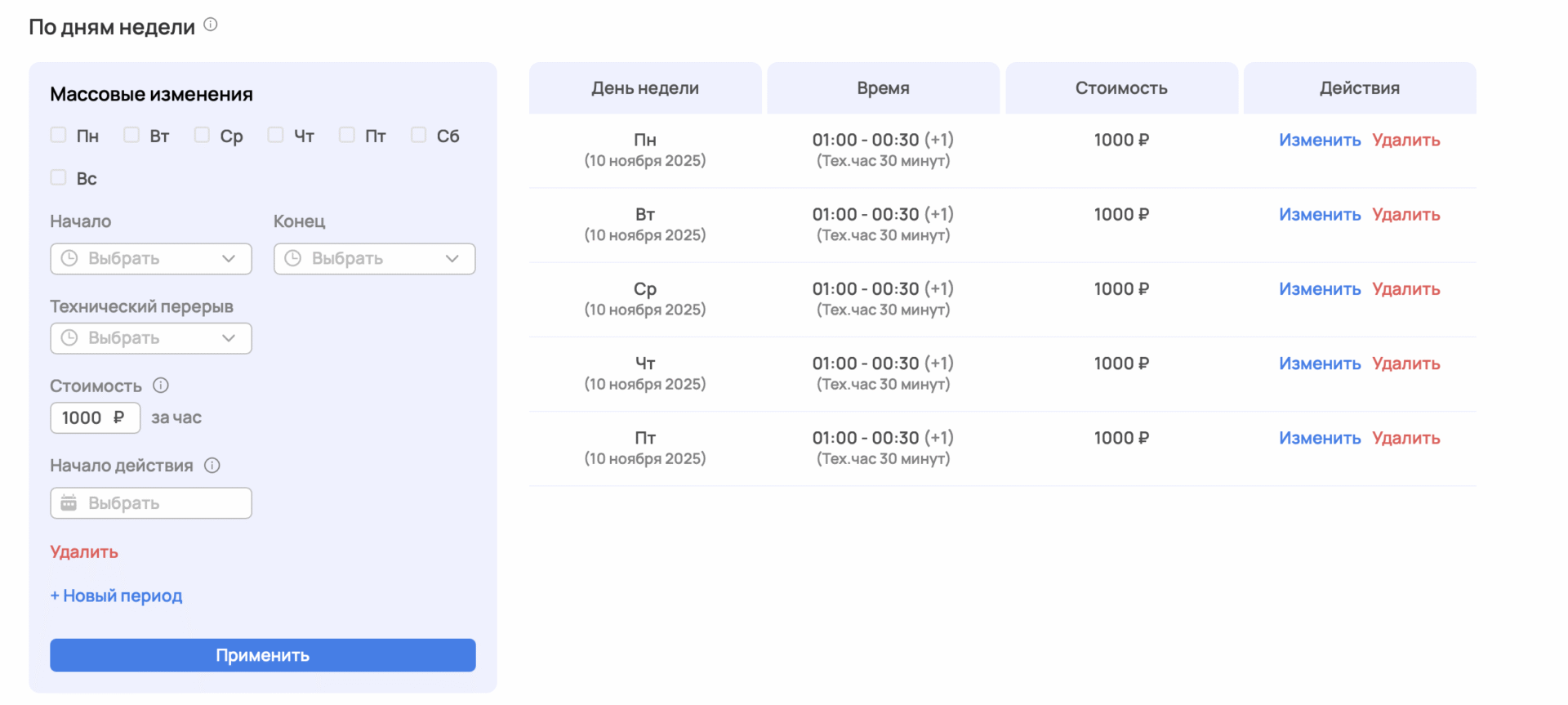
Task: Click the 'День недели' column header
Action: (645, 88)
